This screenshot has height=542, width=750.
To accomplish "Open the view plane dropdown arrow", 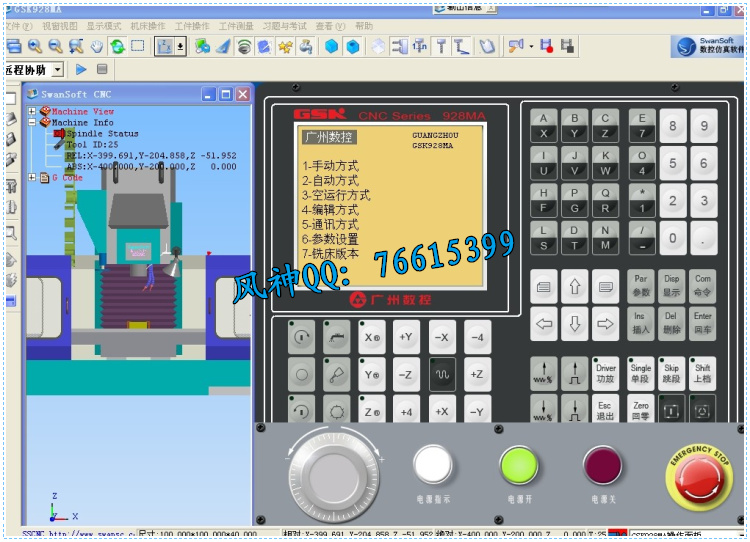I will click(180, 46).
